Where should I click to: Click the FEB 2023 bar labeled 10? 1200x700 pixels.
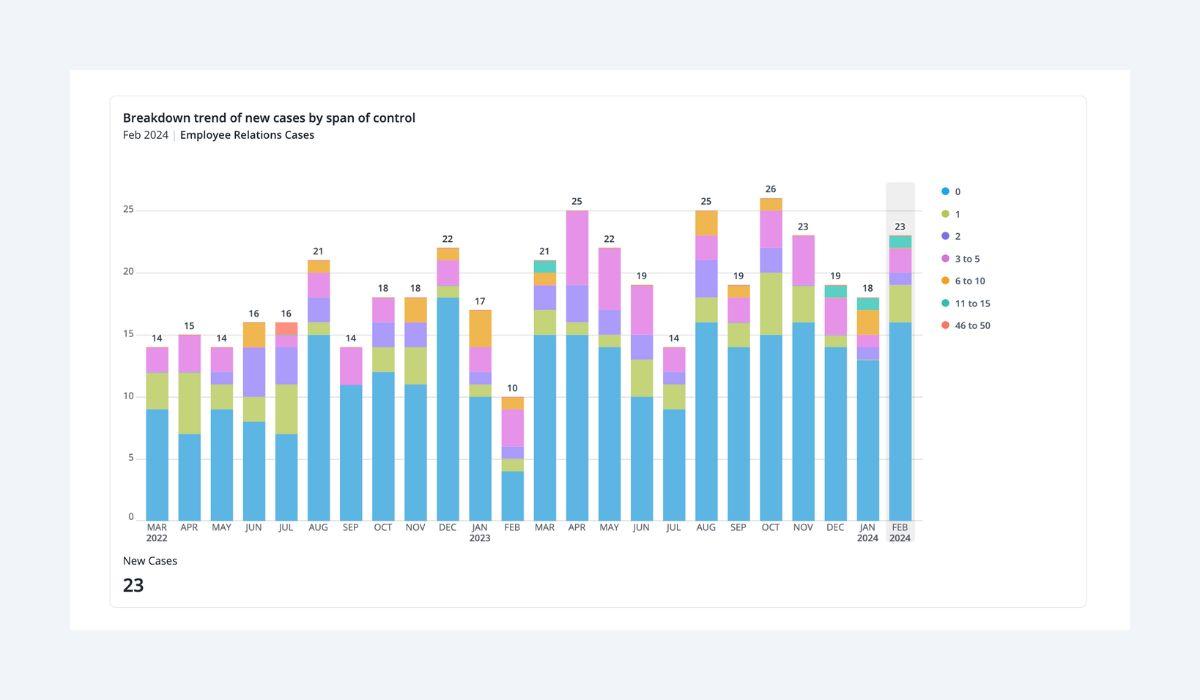click(512, 458)
